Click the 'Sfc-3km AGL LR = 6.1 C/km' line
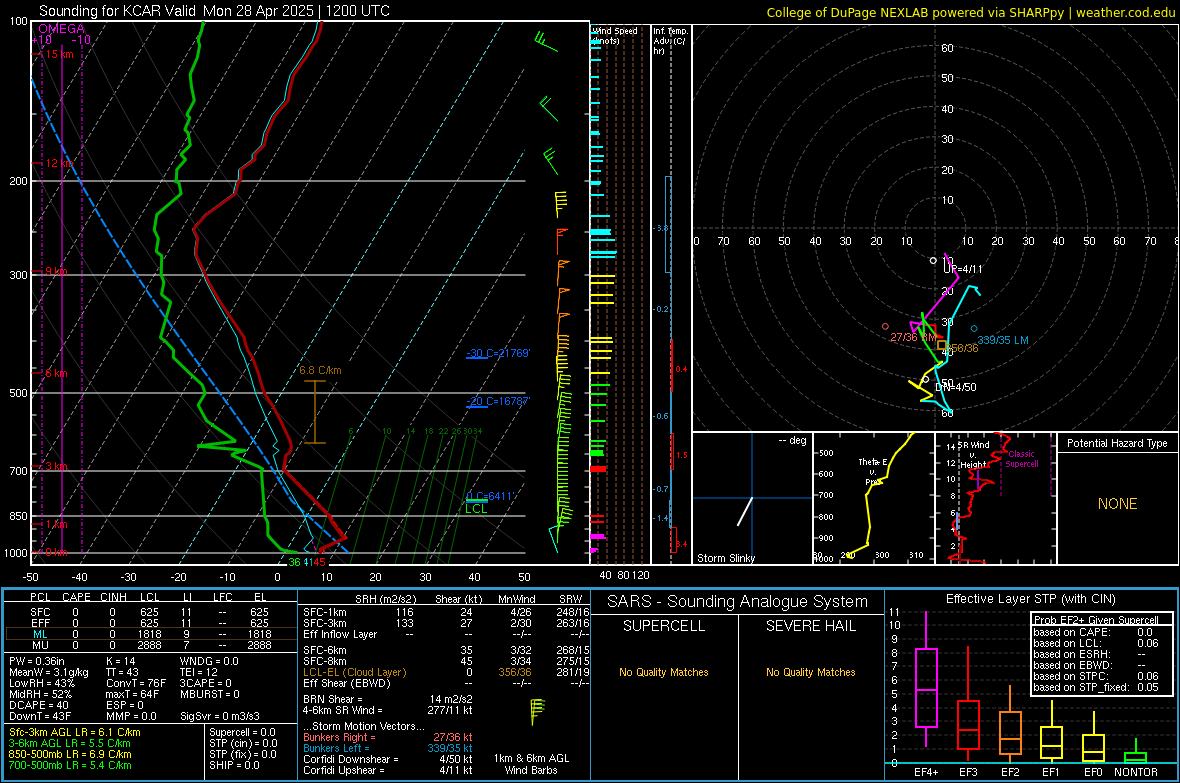Screen dimensions: 1180x783 pyautogui.click(x=75, y=732)
